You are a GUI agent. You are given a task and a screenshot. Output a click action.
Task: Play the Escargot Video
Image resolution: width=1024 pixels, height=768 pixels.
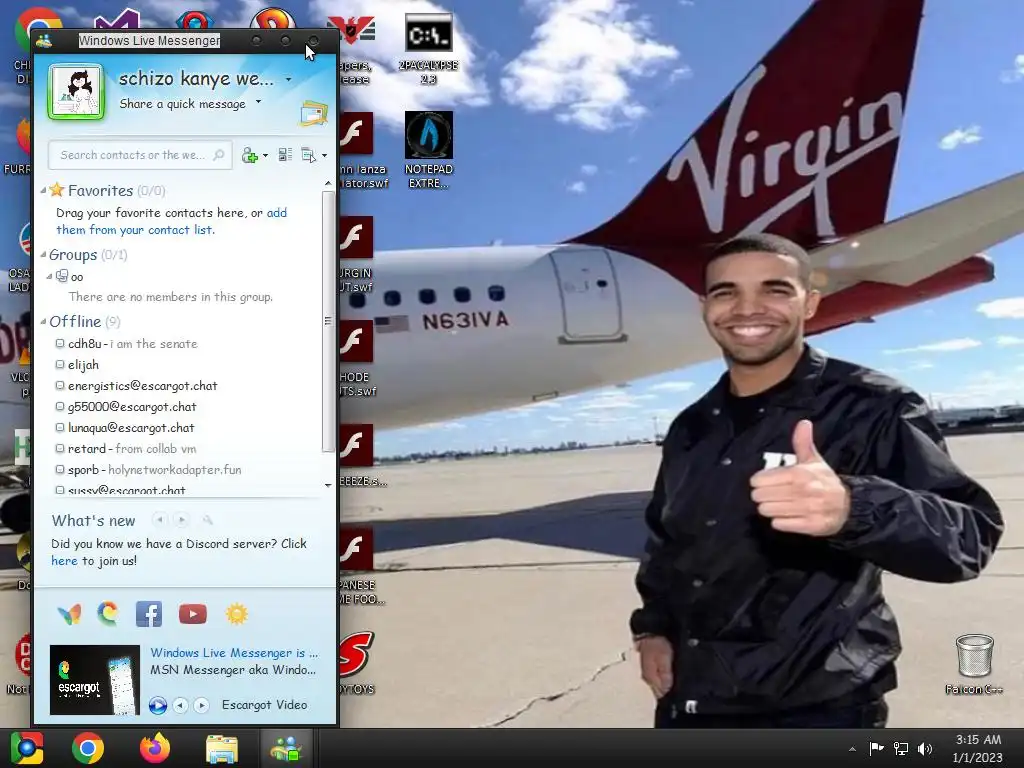(157, 705)
